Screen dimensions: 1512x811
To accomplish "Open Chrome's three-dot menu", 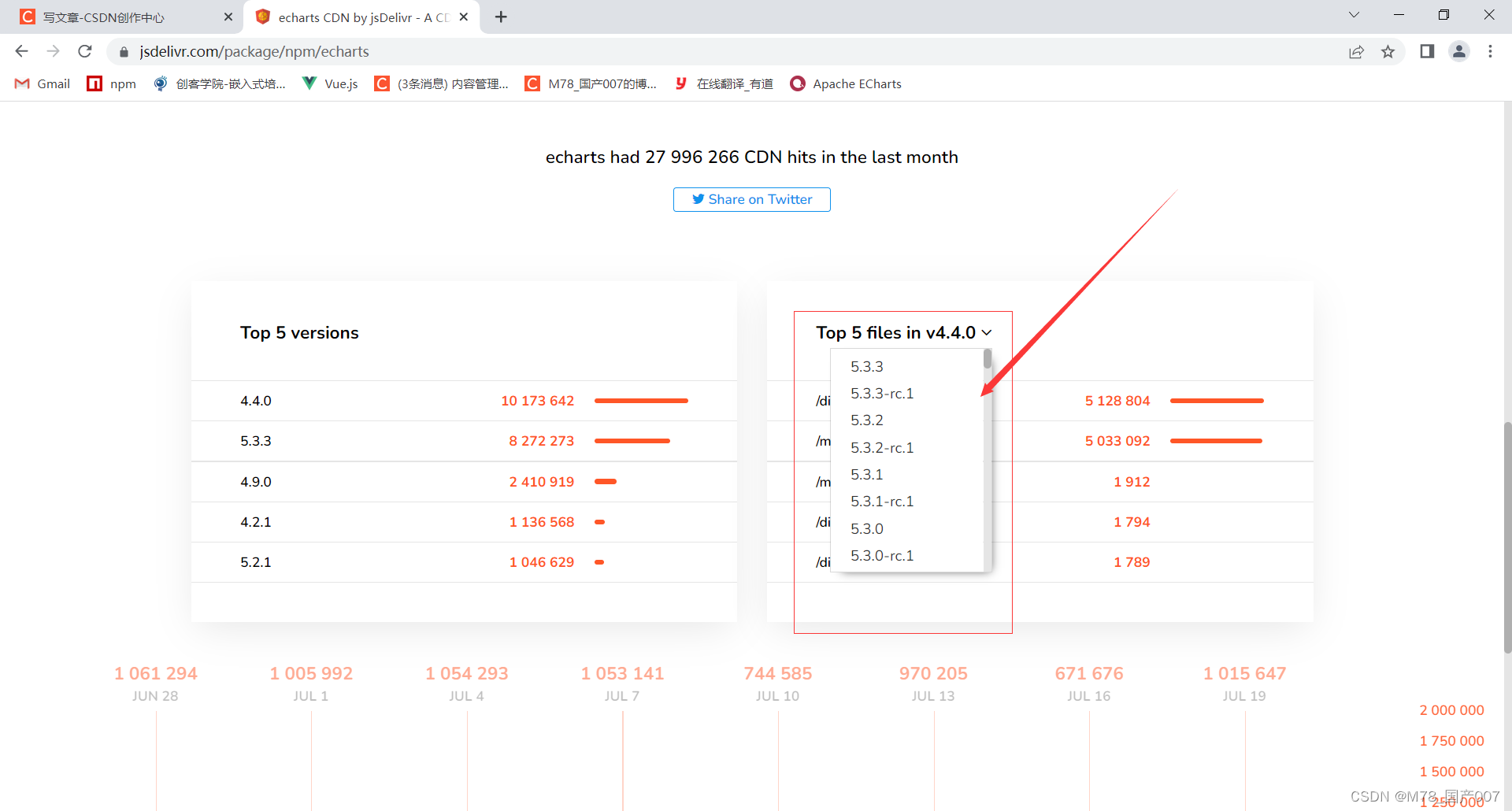I will coord(1490,51).
